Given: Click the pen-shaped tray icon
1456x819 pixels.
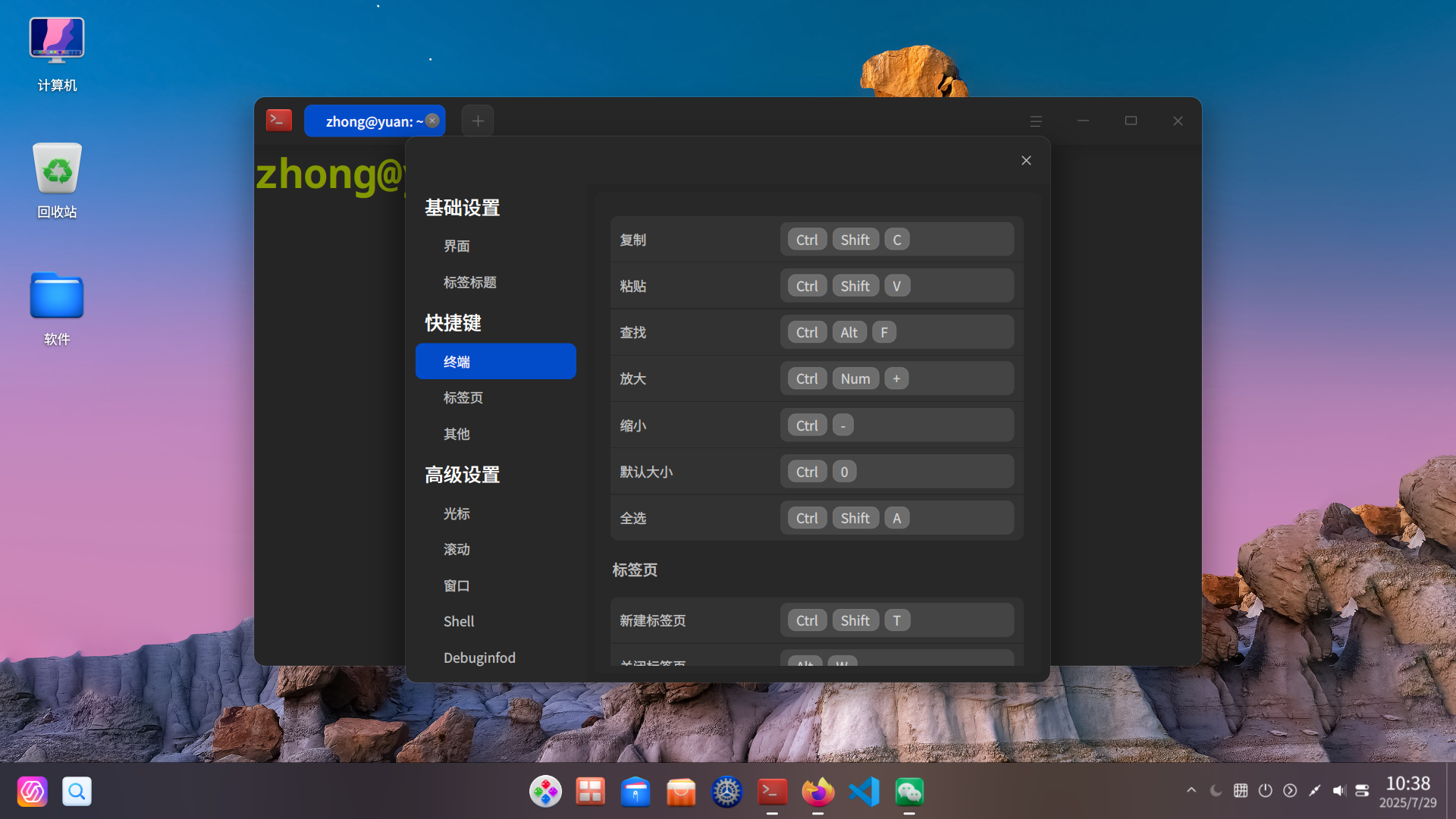Looking at the screenshot, I should tap(1314, 790).
